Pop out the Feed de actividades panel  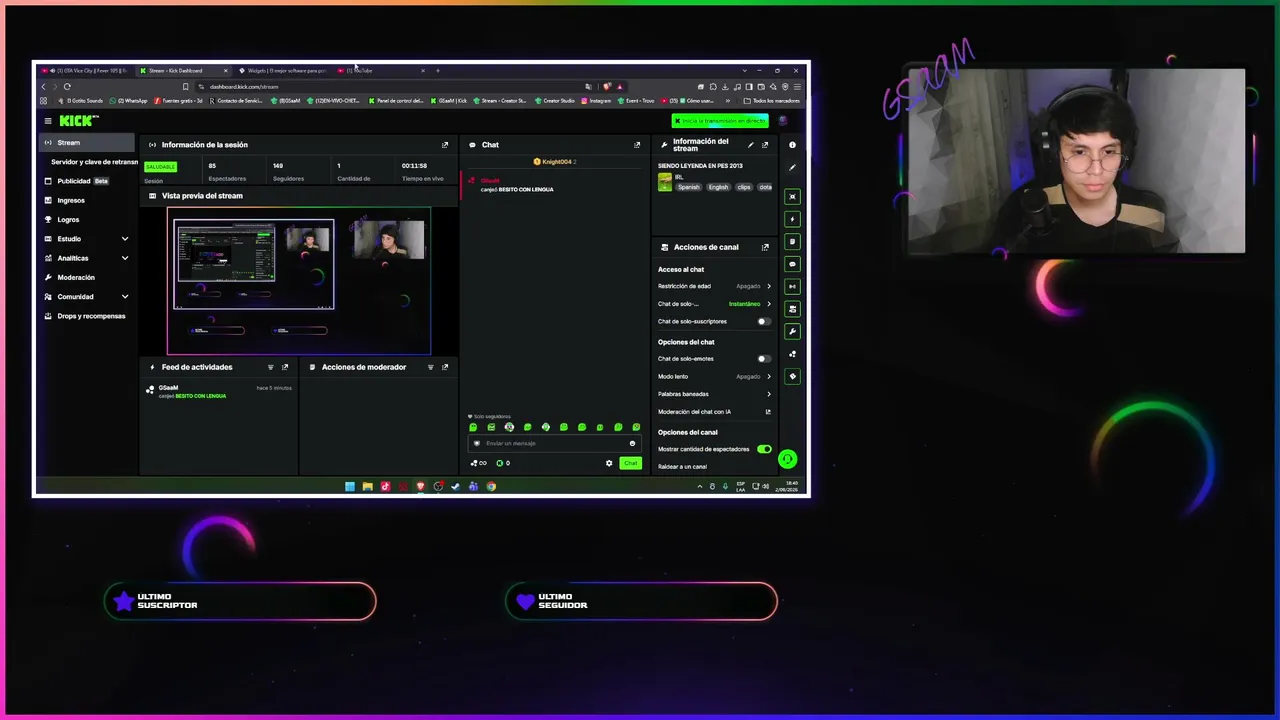pyautogui.click(x=285, y=367)
